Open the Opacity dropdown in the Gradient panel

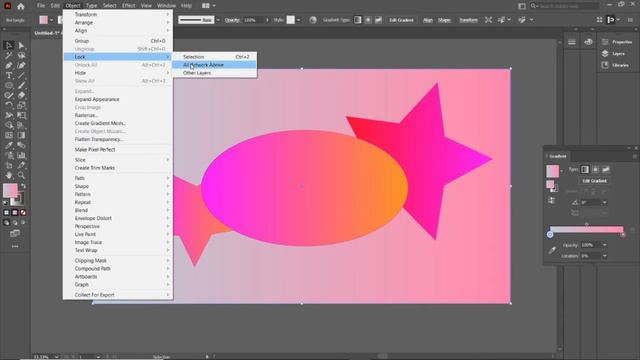coord(604,245)
